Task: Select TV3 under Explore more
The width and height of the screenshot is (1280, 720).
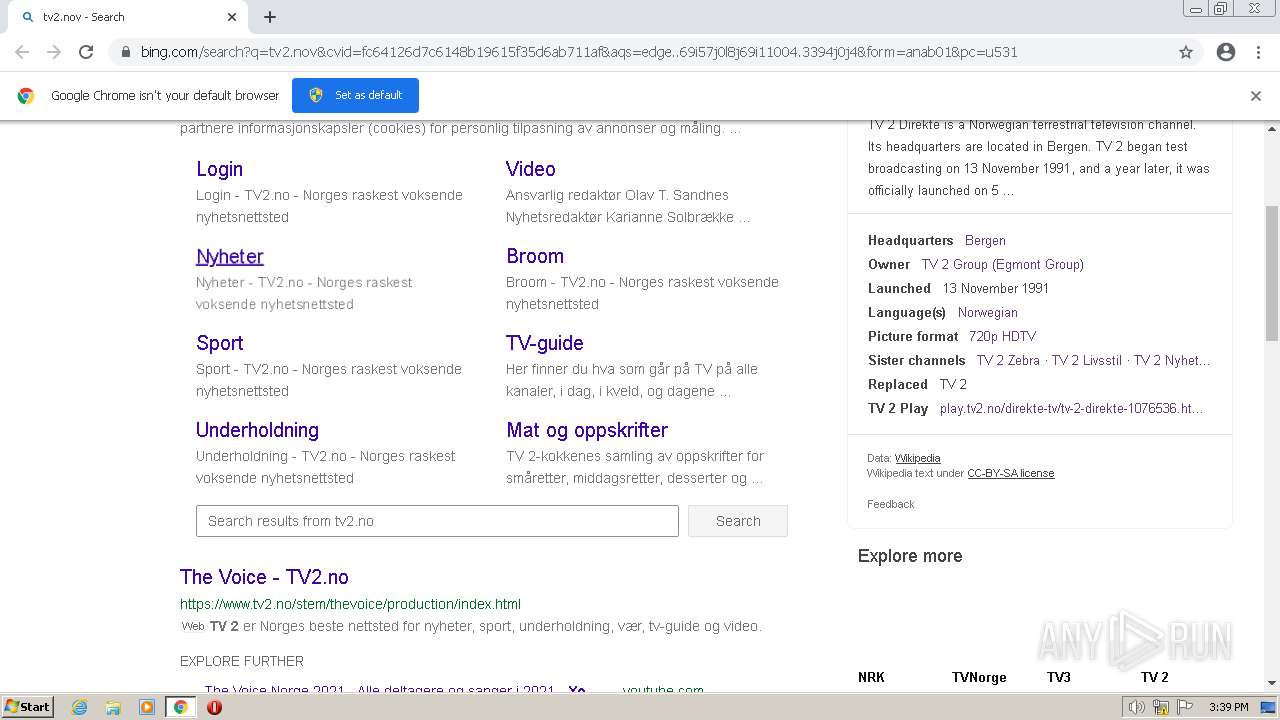Action: (1059, 677)
